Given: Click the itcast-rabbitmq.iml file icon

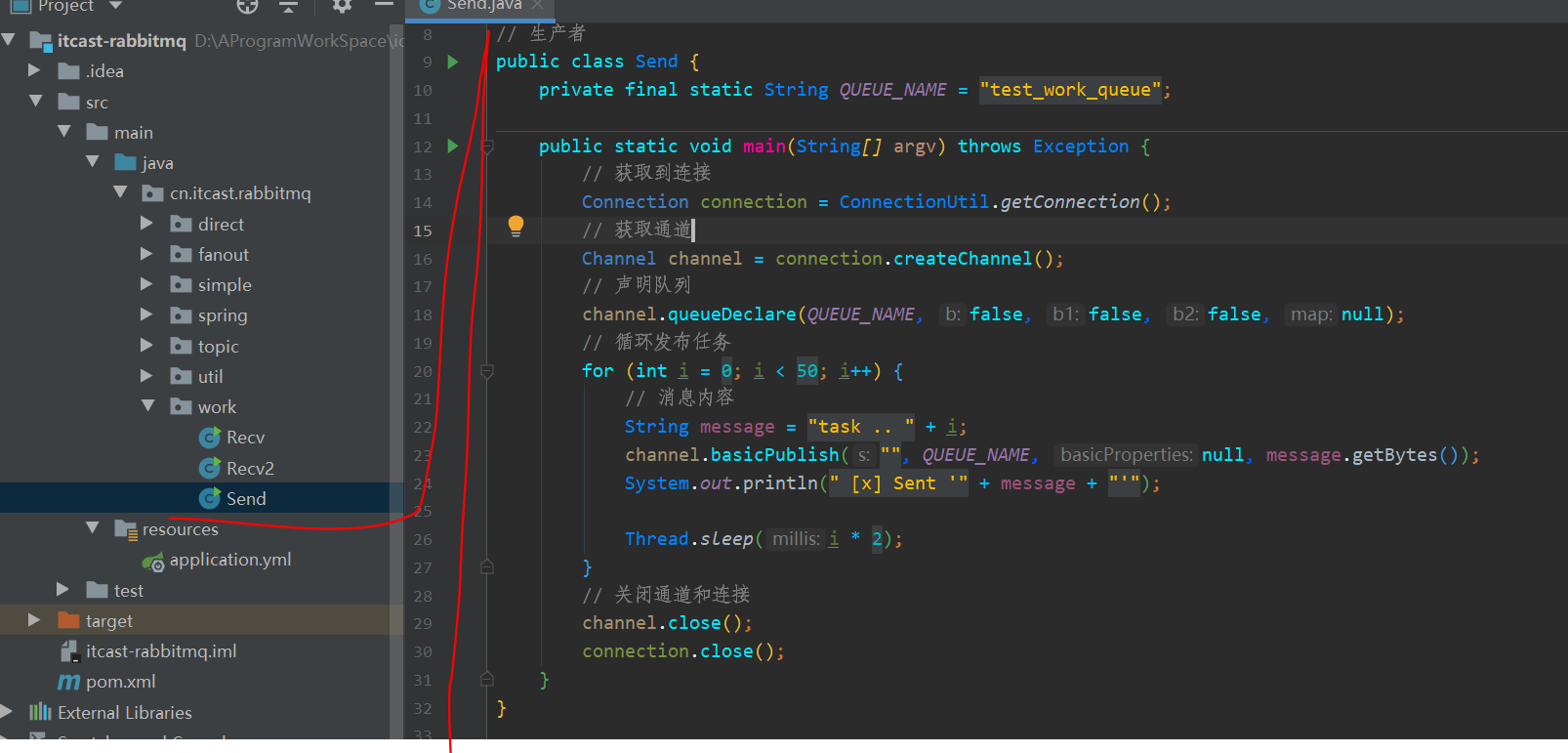Looking at the screenshot, I should coord(68,651).
